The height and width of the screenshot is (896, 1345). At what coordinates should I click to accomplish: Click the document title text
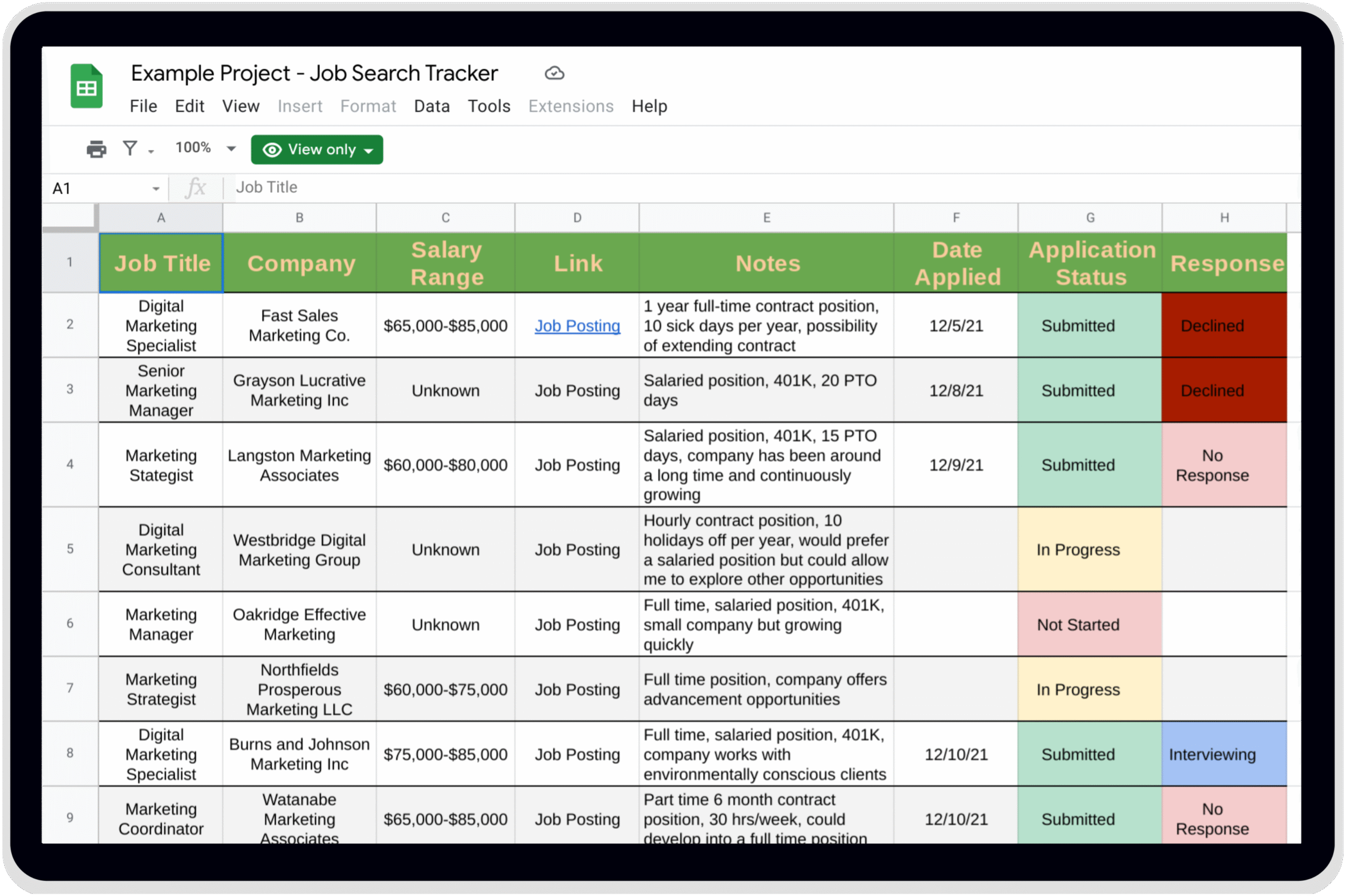click(x=314, y=73)
